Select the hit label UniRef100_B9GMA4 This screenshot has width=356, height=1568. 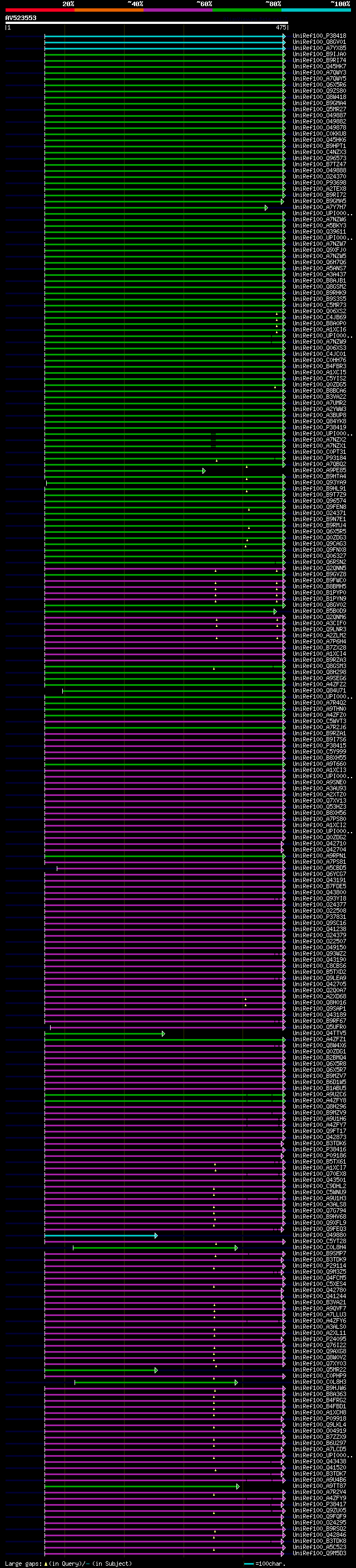point(319,103)
